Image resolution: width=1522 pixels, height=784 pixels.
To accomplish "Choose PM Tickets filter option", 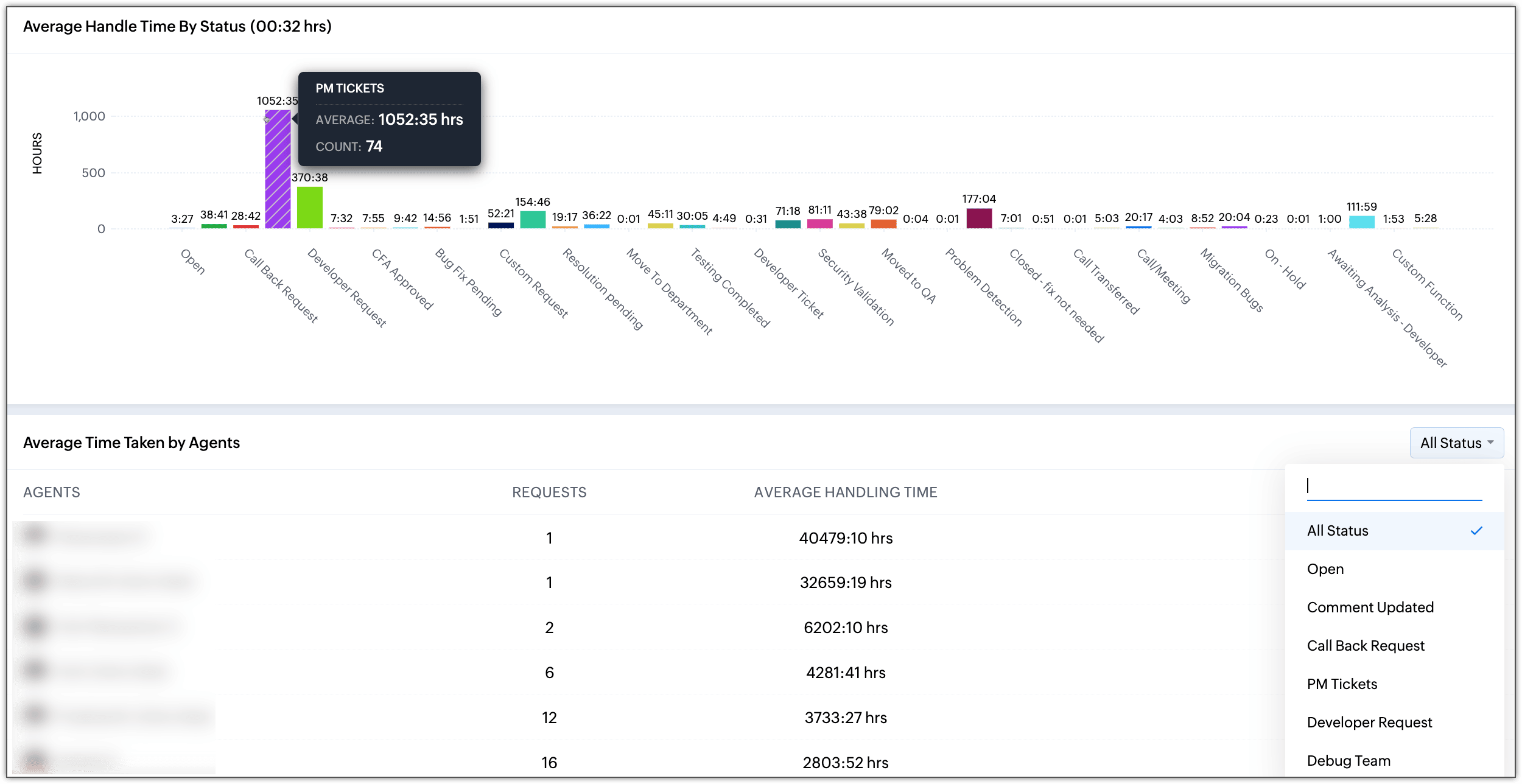I will coord(1342,684).
